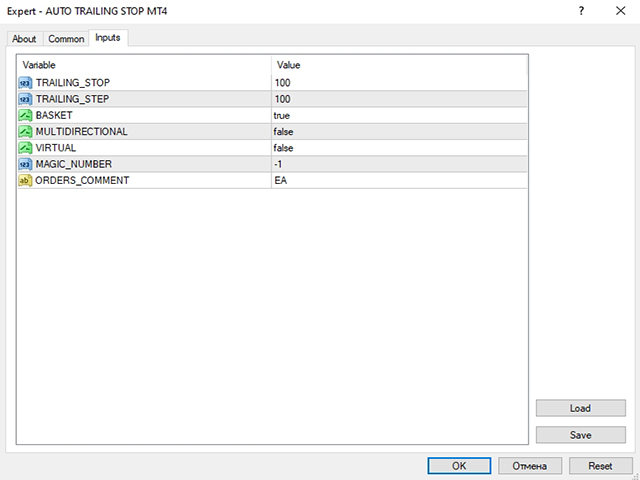Open the help question mark button
Viewport: 640px width, 480px height.
click(x=581, y=11)
